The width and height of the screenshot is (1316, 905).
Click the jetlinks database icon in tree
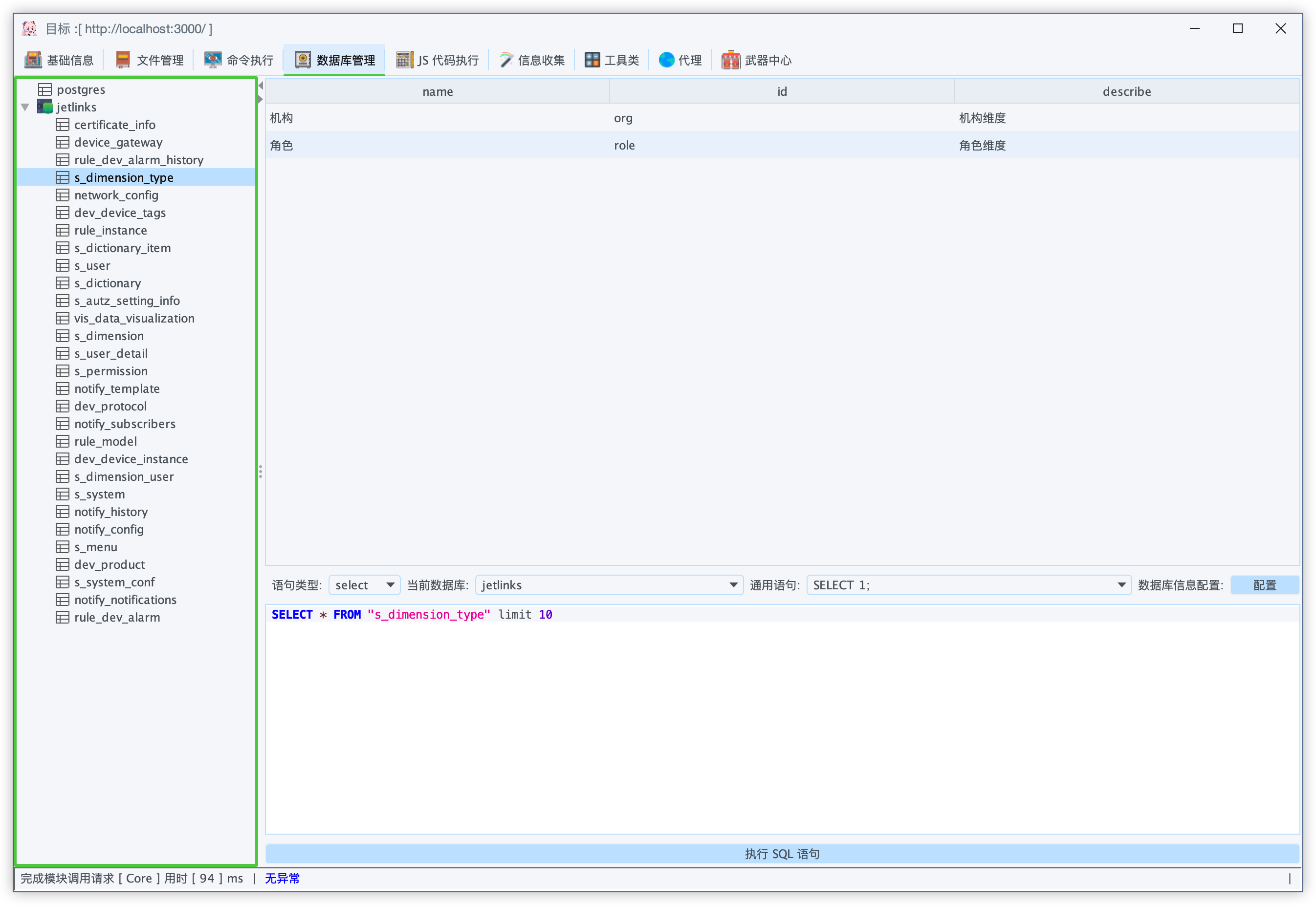(45, 107)
